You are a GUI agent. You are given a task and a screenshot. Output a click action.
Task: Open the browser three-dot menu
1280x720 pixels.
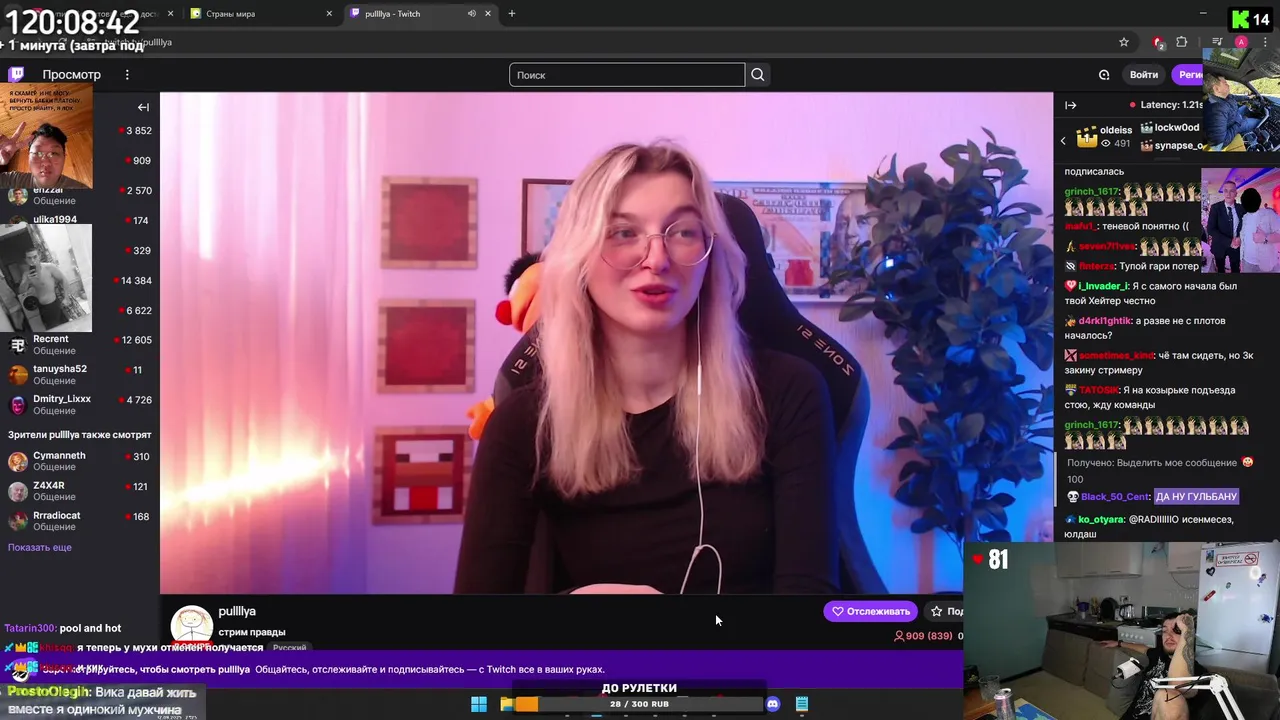(1263, 42)
